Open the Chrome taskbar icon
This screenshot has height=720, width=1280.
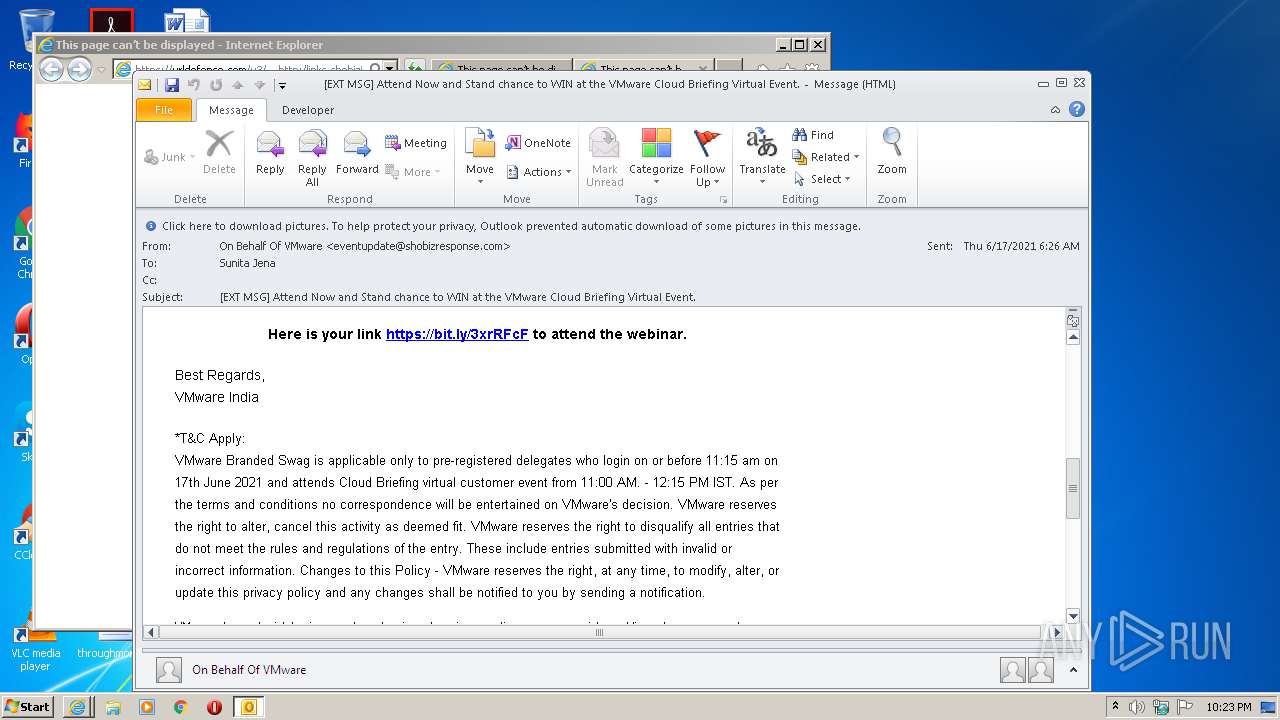click(x=180, y=707)
